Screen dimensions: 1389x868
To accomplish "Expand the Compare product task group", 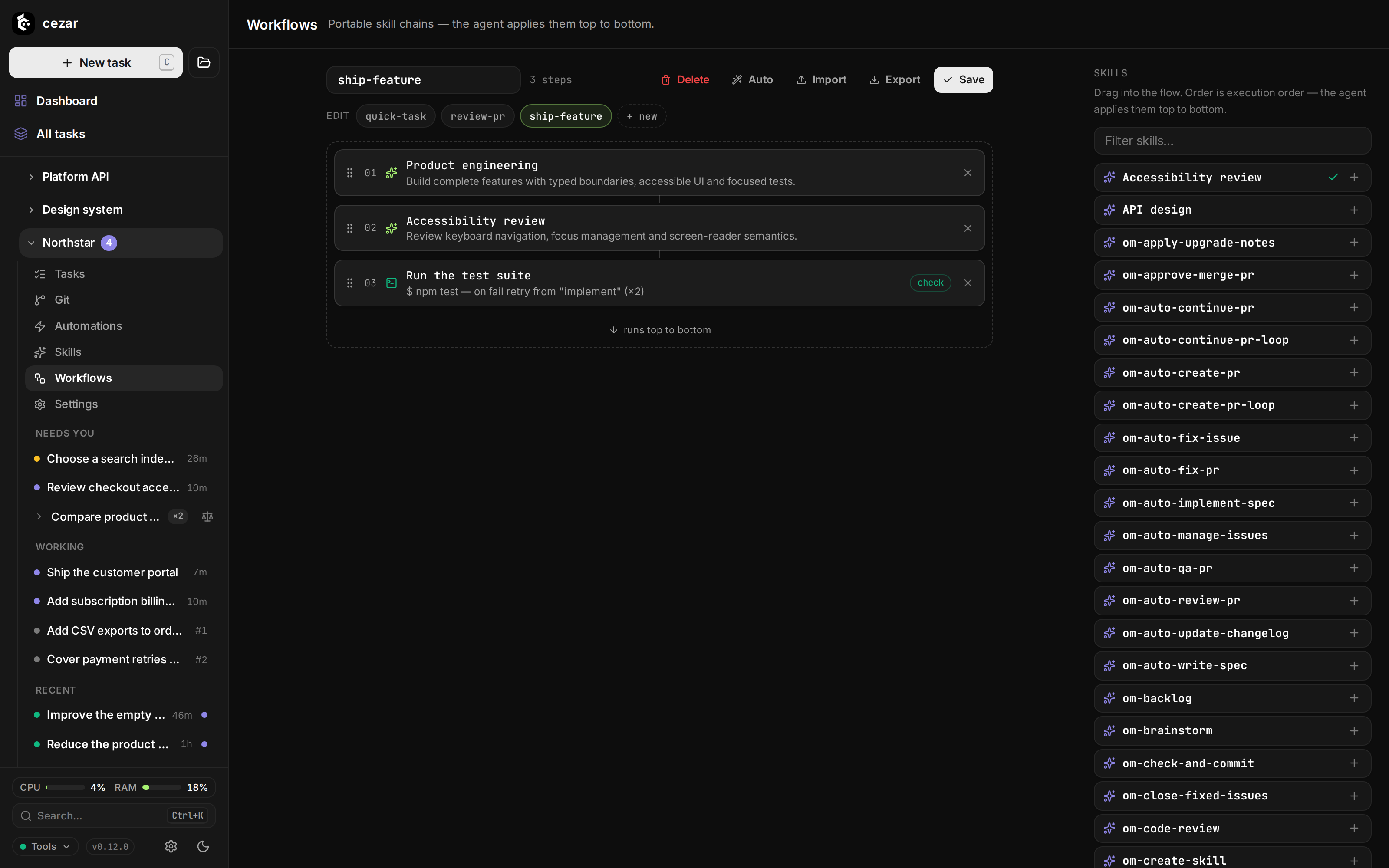I will [39, 516].
